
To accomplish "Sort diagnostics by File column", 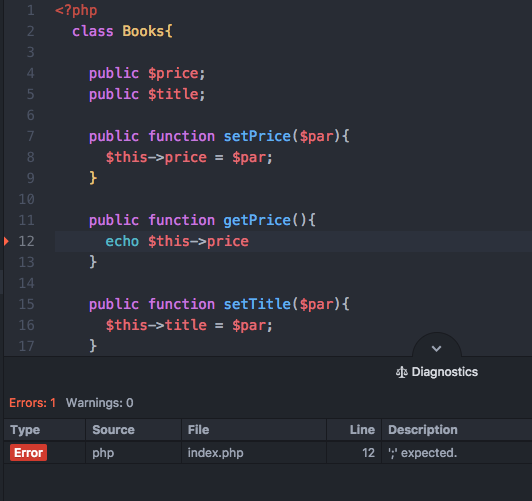I will tap(198, 430).
